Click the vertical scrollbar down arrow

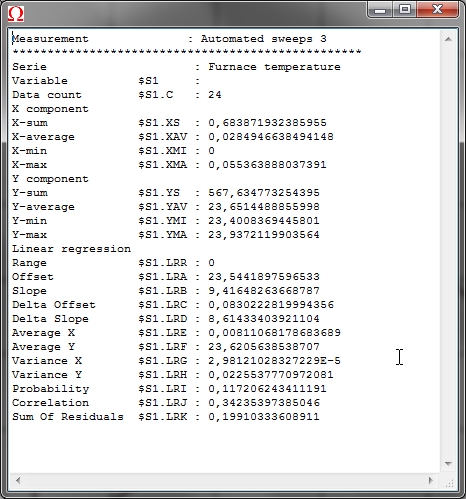[448, 464]
